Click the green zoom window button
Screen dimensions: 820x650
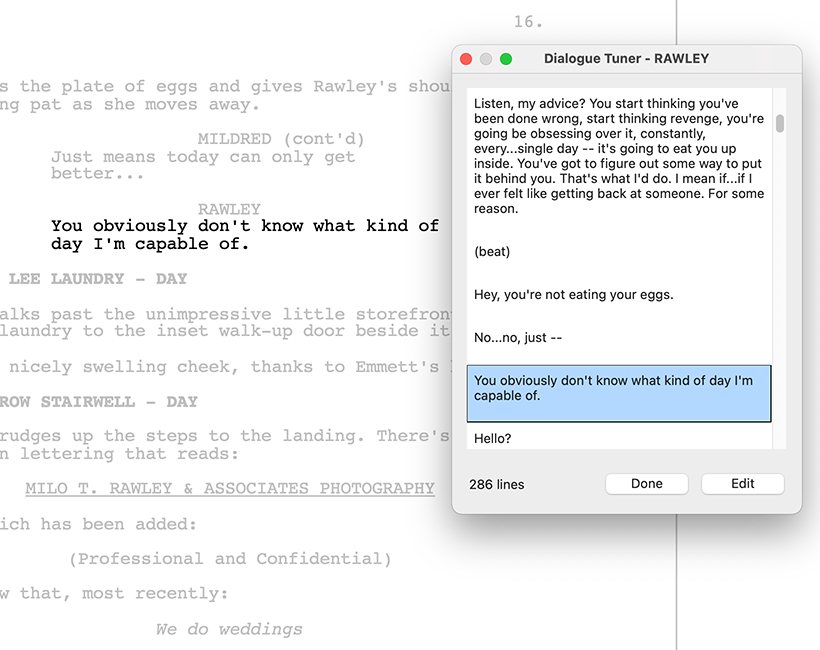pos(506,59)
